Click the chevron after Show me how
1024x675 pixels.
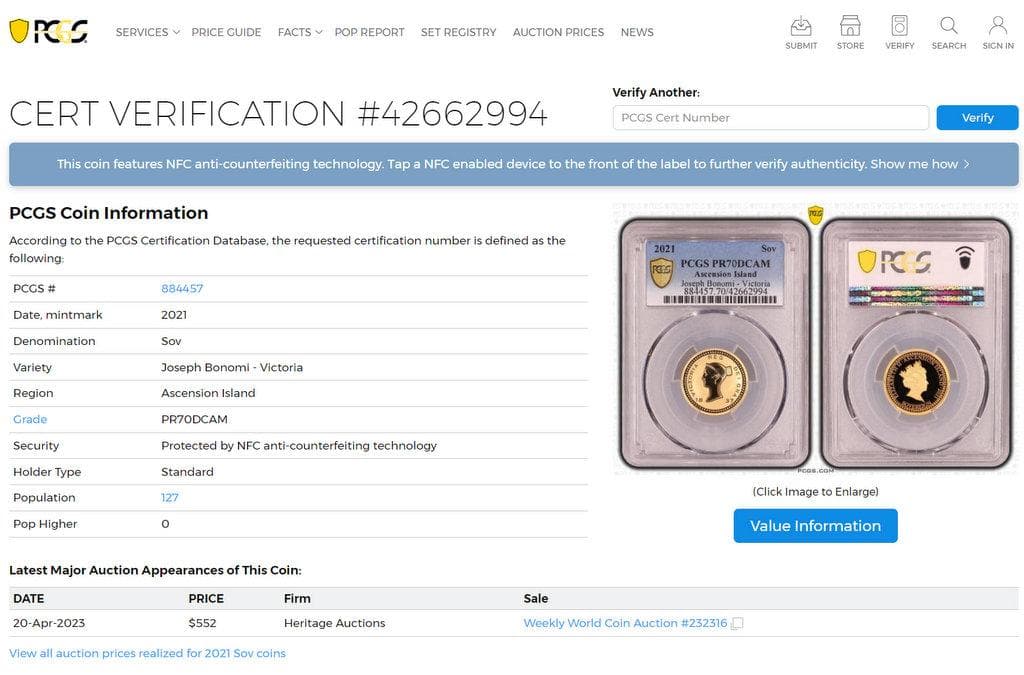click(967, 164)
